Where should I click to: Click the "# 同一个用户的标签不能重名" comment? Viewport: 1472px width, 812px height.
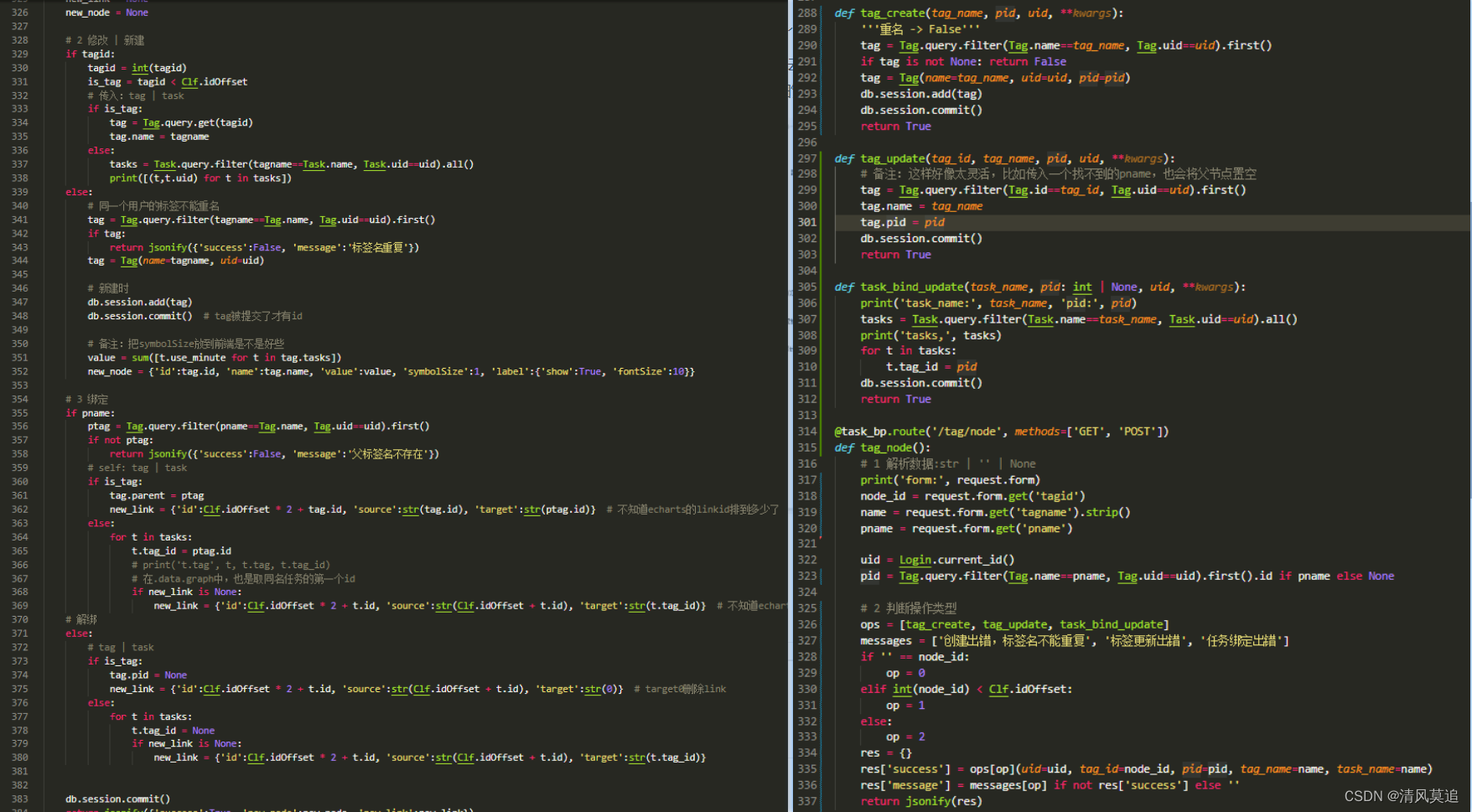click(153, 205)
